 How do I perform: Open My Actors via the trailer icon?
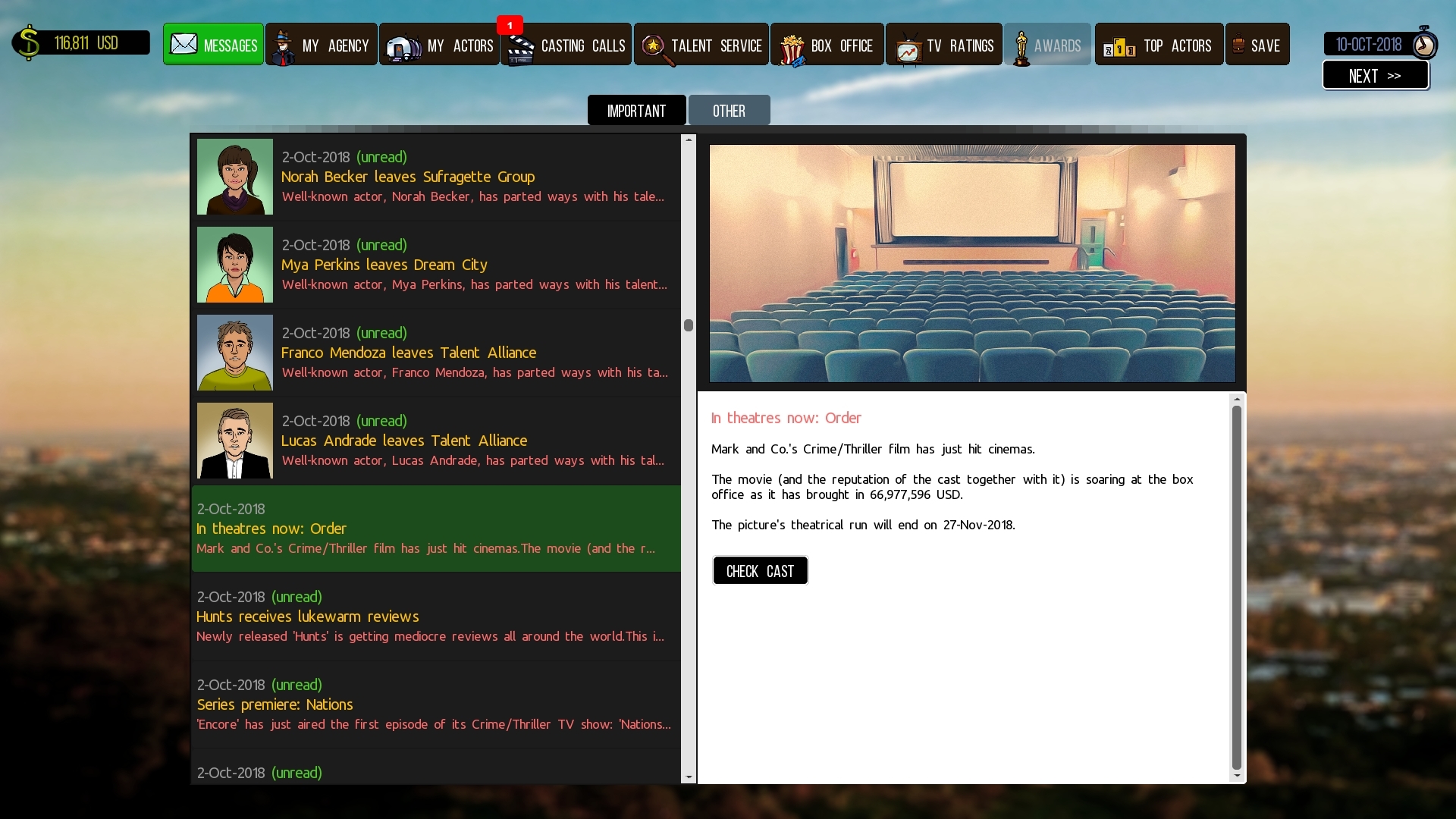click(x=403, y=47)
